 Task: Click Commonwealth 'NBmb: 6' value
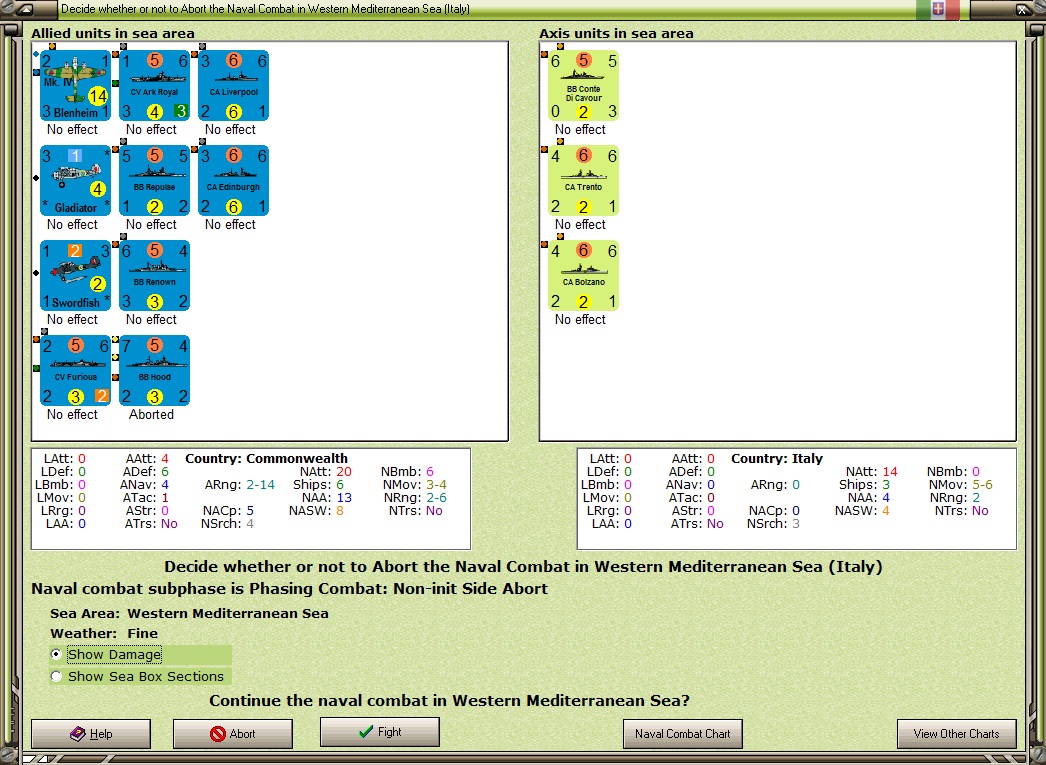[x=407, y=472]
